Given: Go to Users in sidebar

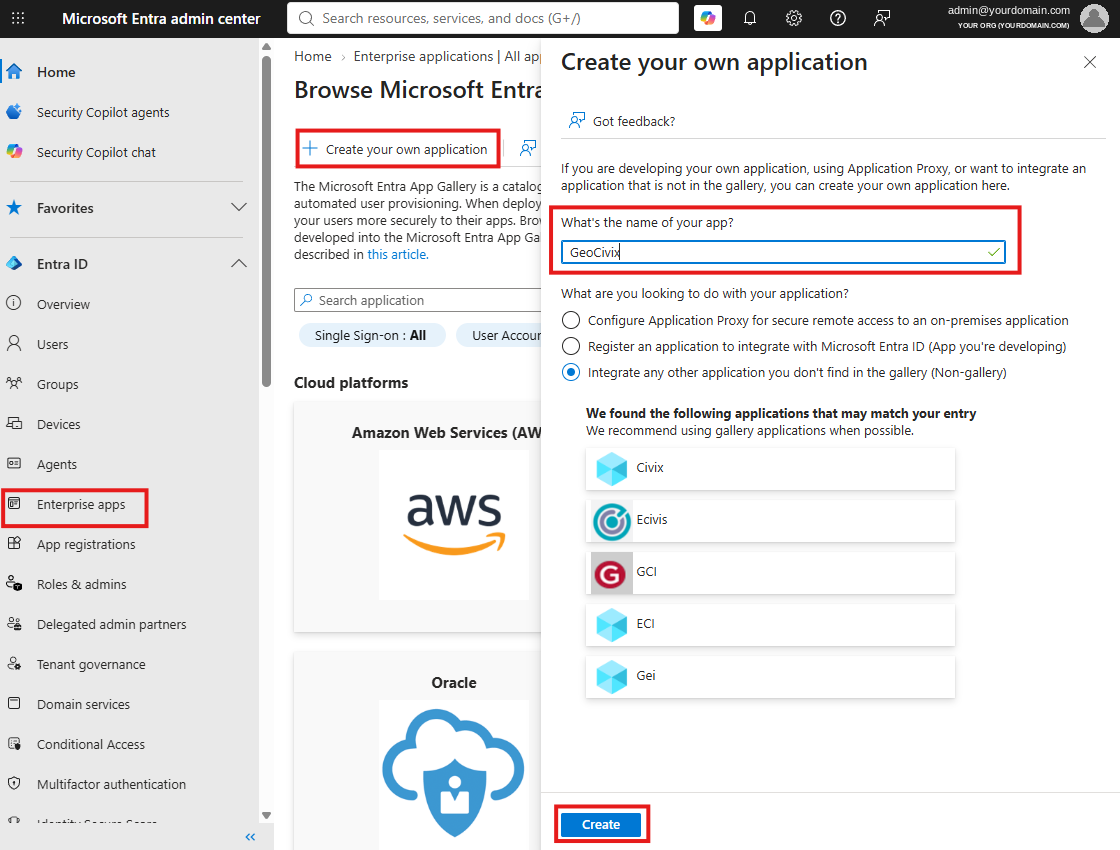Looking at the screenshot, I should [x=53, y=344].
